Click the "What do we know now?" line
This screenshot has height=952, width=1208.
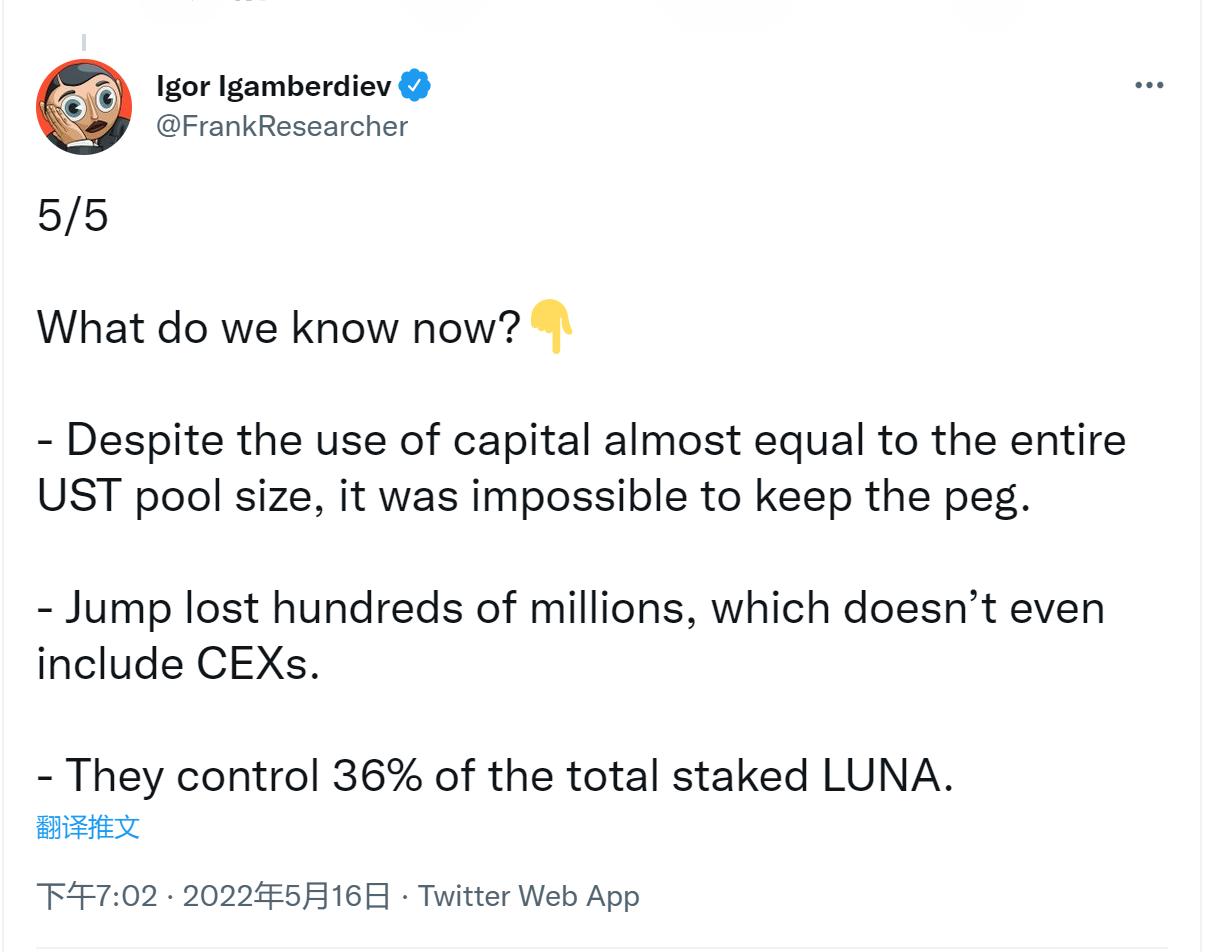coord(278,327)
